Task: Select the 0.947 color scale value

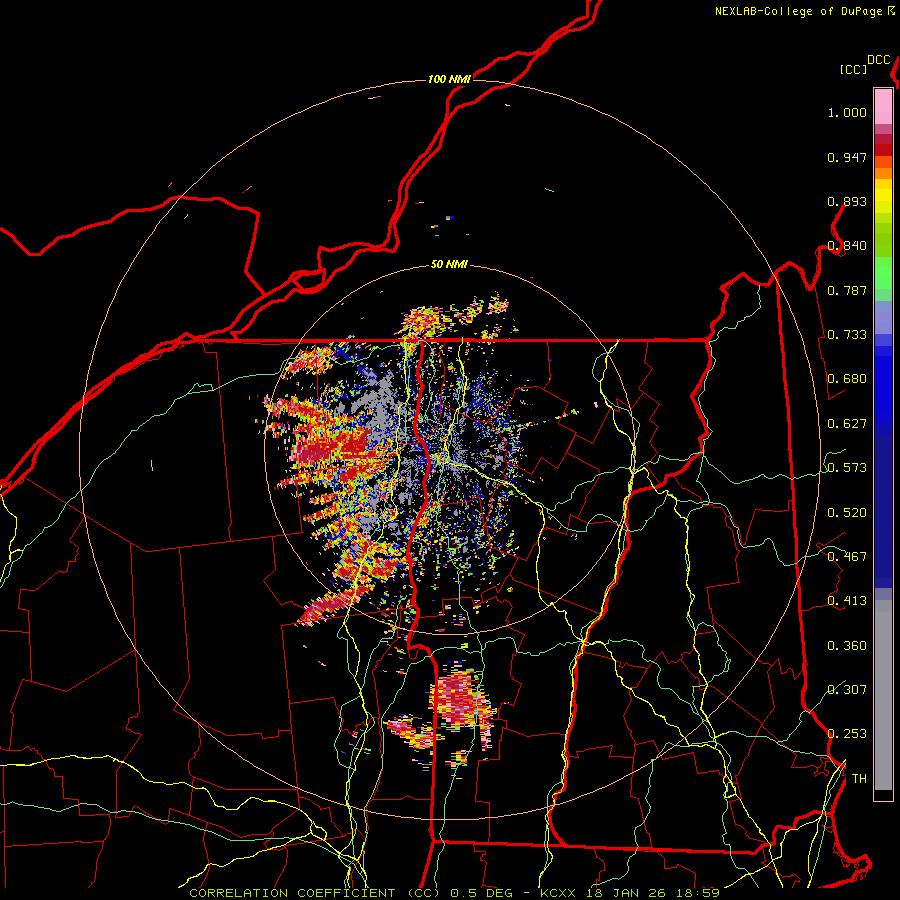Action: click(x=847, y=157)
